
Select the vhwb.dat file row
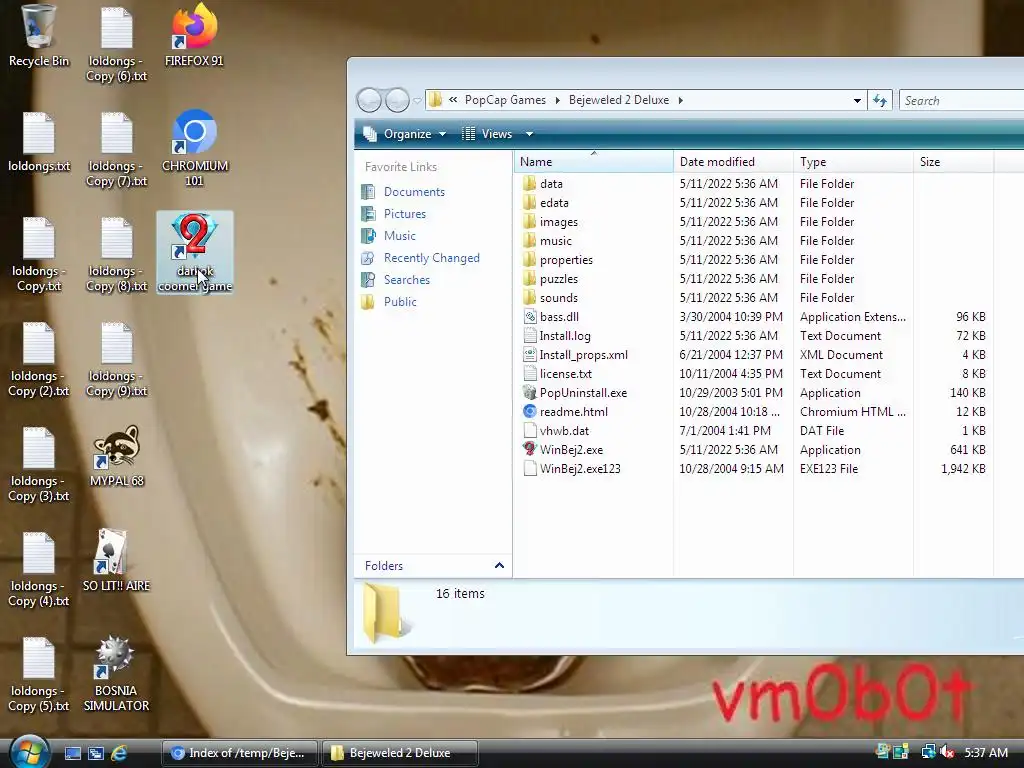pos(754,430)
